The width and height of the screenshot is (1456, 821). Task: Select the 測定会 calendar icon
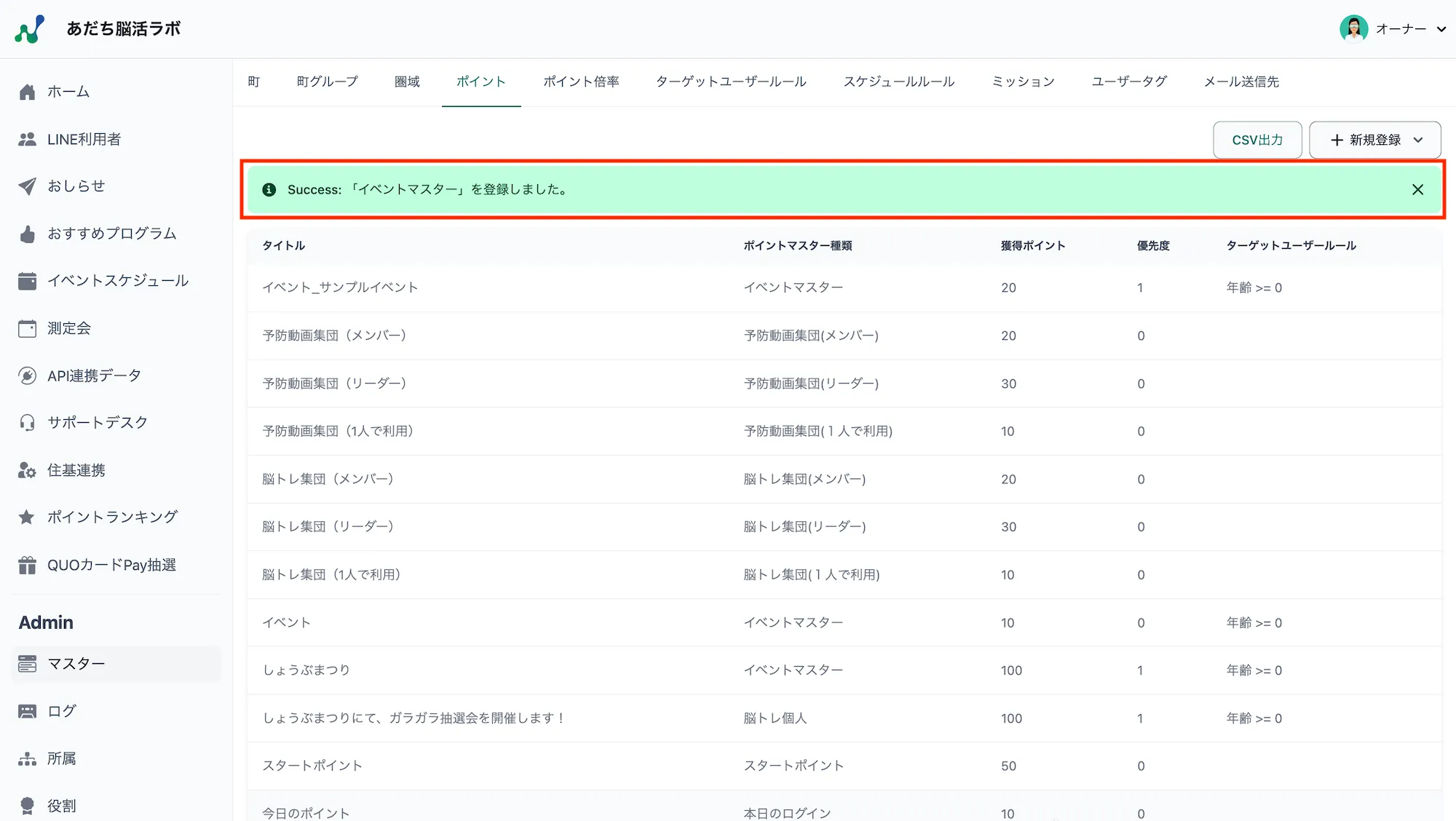[27, 328]
